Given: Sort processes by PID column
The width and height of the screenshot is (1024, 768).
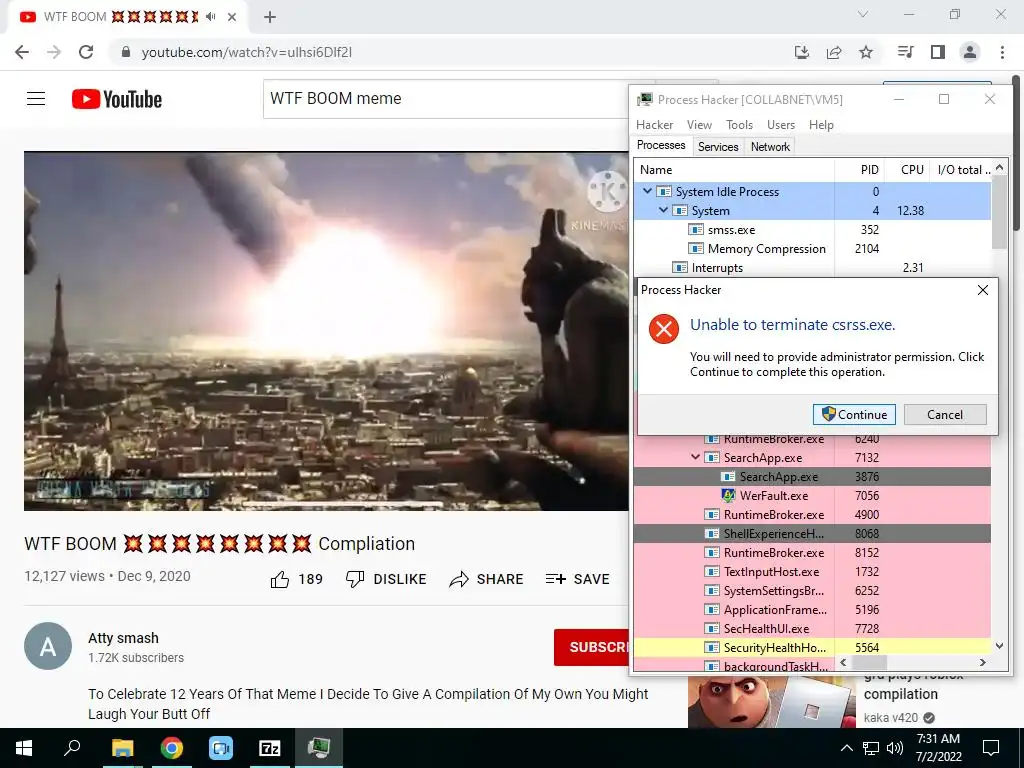Looking at the screenshot, I should pos(859,170).
